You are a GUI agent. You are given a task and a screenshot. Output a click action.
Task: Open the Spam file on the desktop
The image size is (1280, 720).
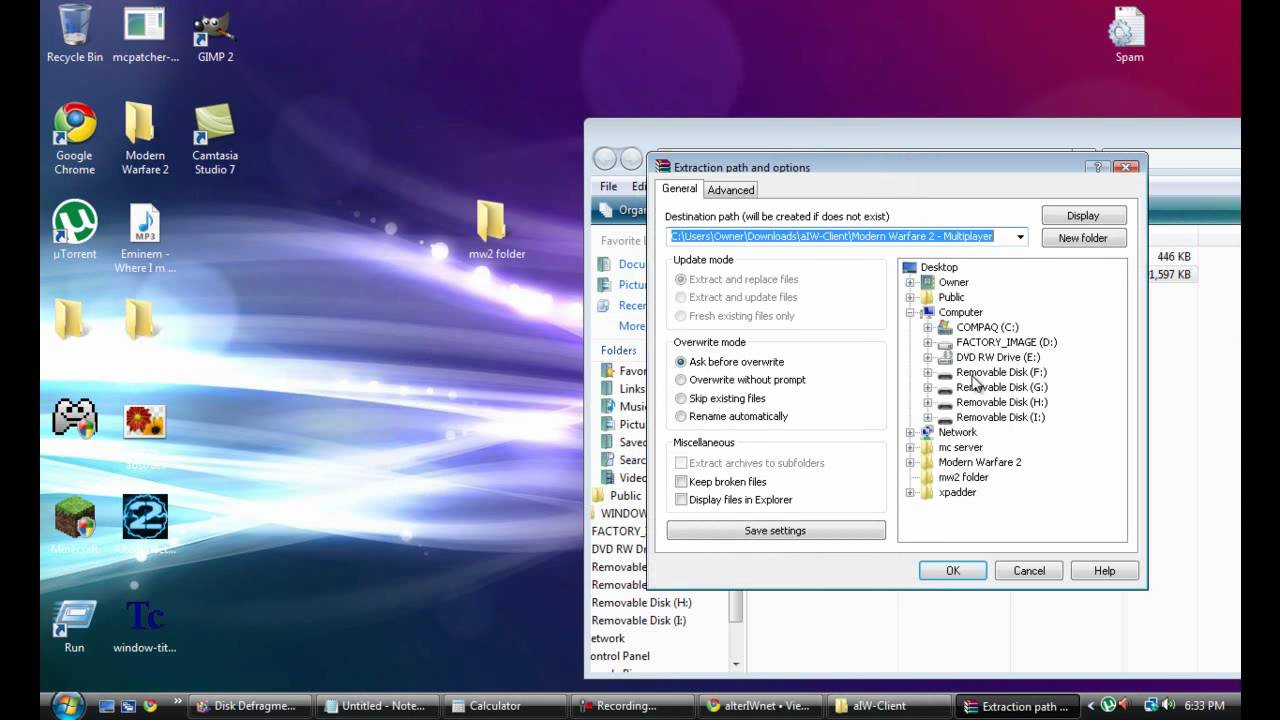[x=1129, y=33]
